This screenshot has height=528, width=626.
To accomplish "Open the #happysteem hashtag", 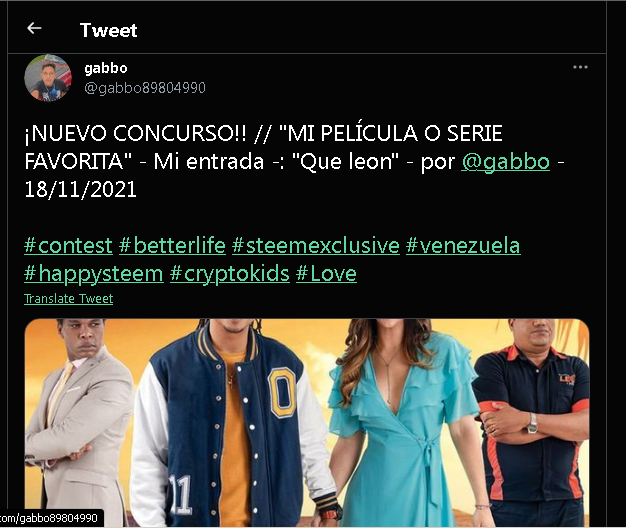I will (x=94, y=274).
